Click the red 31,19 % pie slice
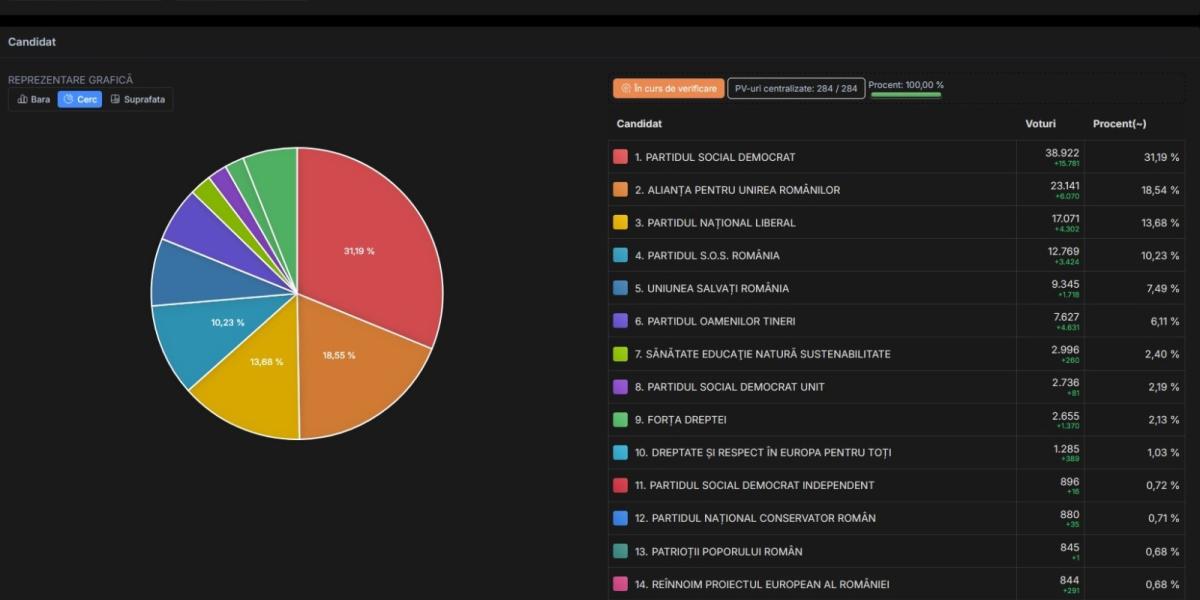Screen dimensions: 1200x600 tap(370, 240)
